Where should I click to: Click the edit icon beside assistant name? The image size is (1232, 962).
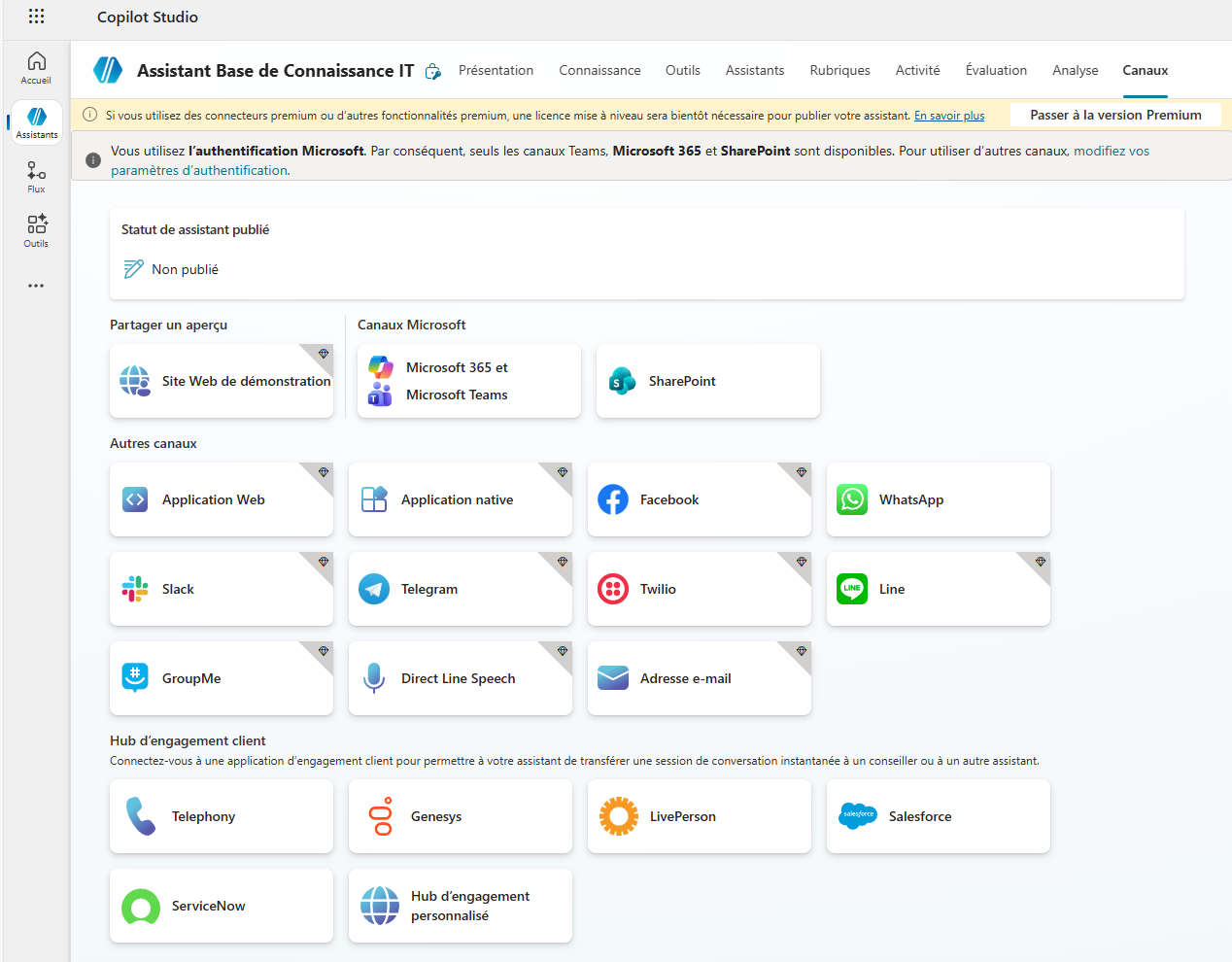click(x=433, y=71)
